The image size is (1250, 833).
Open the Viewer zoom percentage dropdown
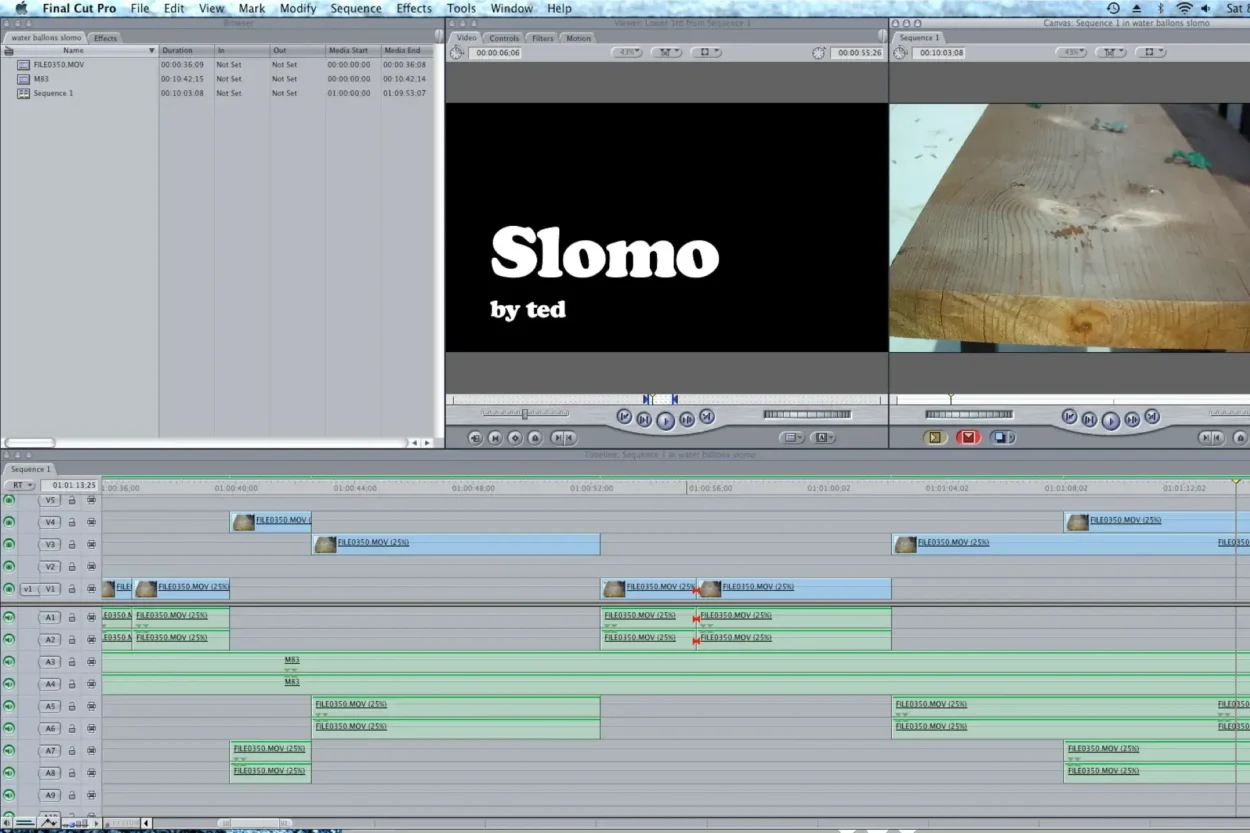click(627, 52)
